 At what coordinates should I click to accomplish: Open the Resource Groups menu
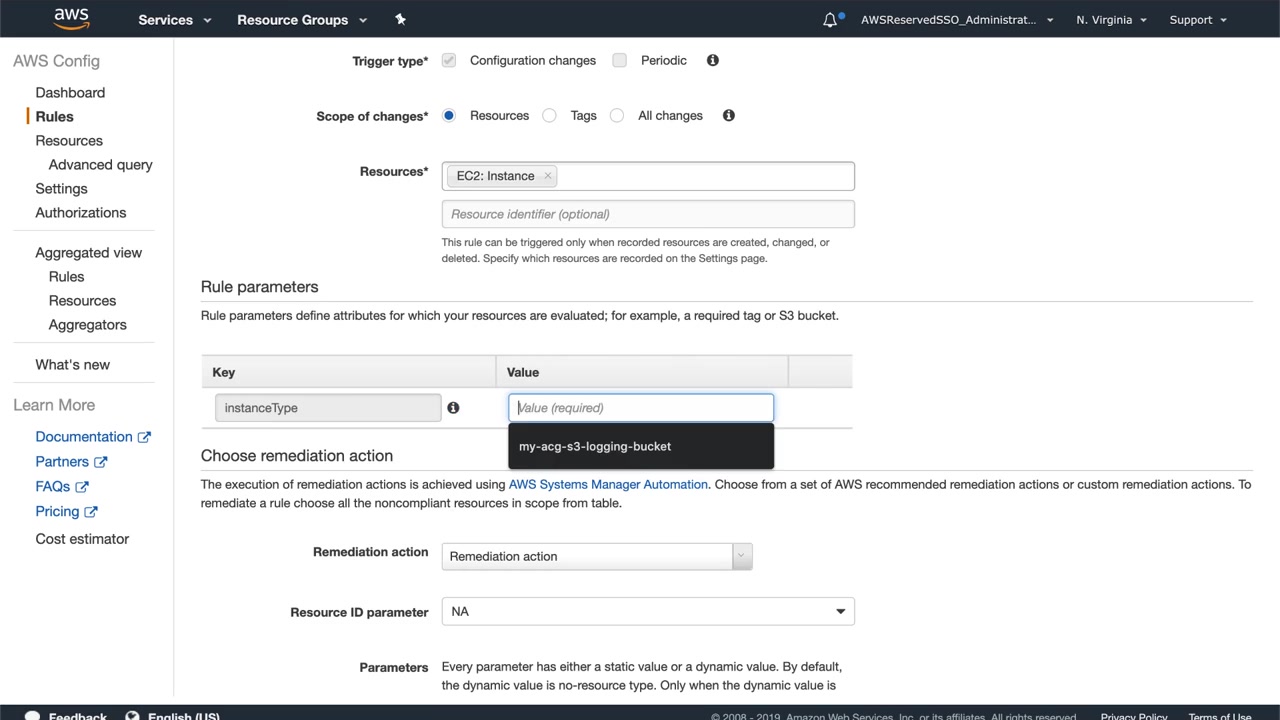pos(302,20)
